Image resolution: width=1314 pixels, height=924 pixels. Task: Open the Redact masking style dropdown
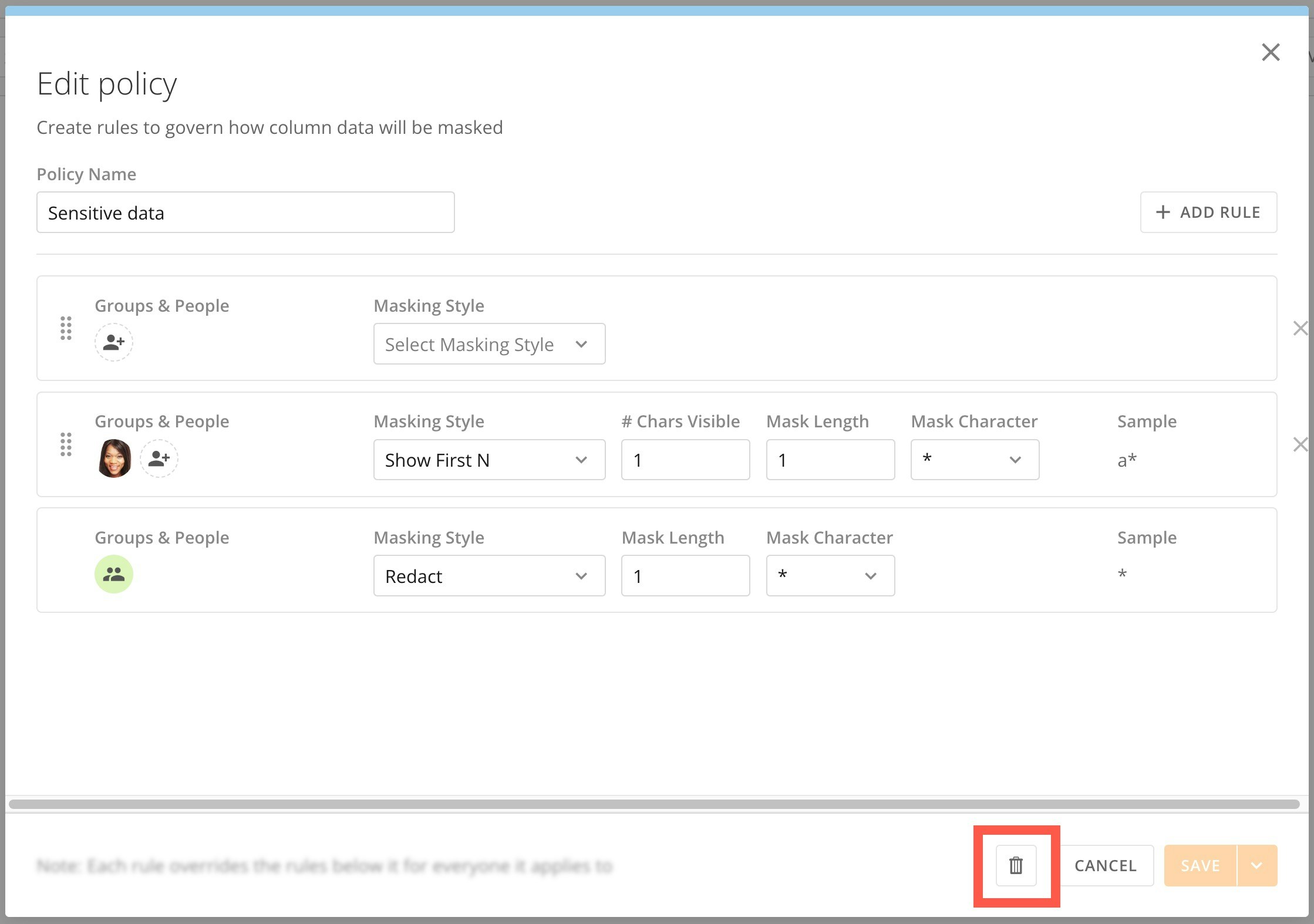(489, 576)
